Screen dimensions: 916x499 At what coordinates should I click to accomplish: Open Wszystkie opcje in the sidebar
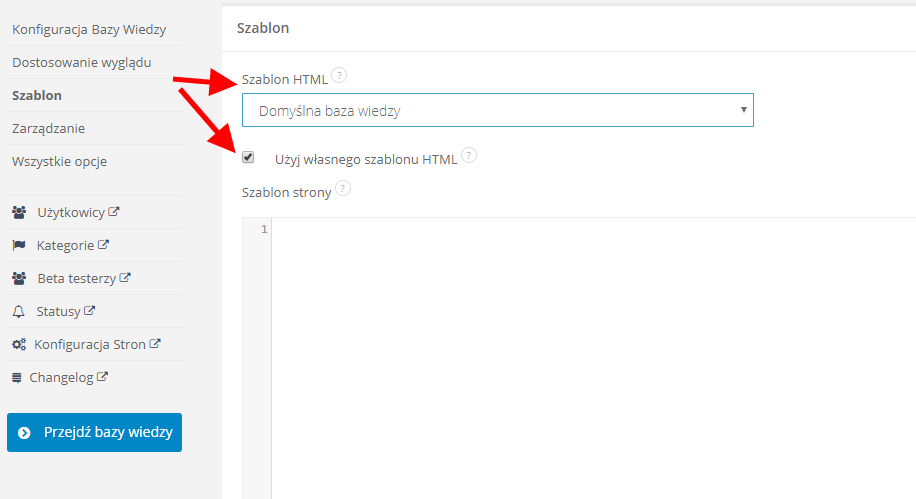pyautogui.click(x=59, y=161)
